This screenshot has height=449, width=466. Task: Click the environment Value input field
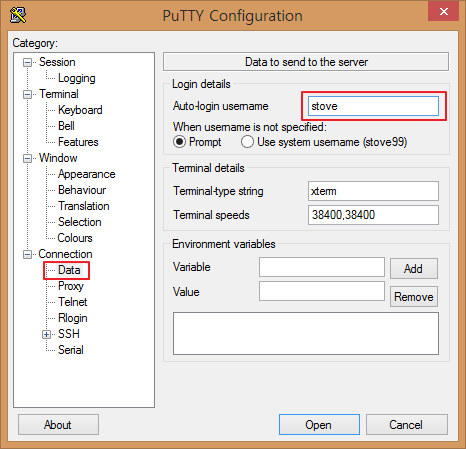coord(322,291)
